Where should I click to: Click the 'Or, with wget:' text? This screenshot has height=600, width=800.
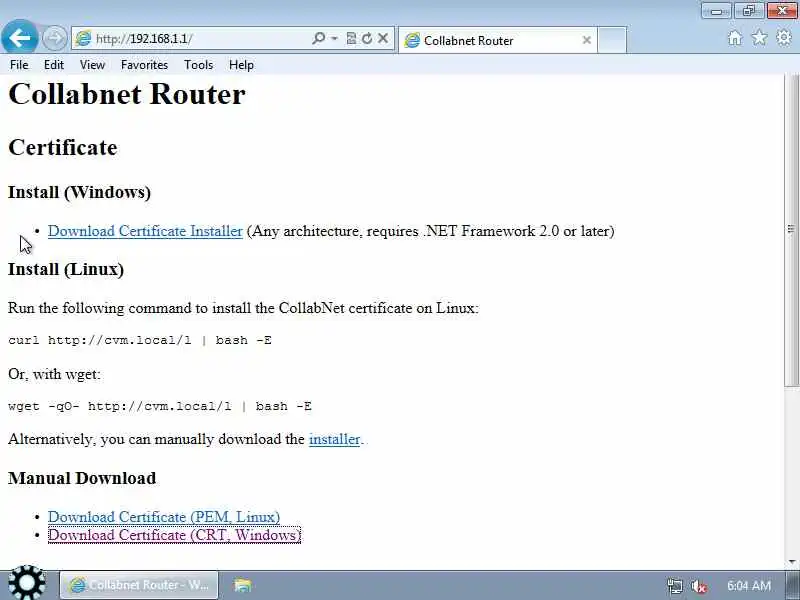[x=55, y=374]
